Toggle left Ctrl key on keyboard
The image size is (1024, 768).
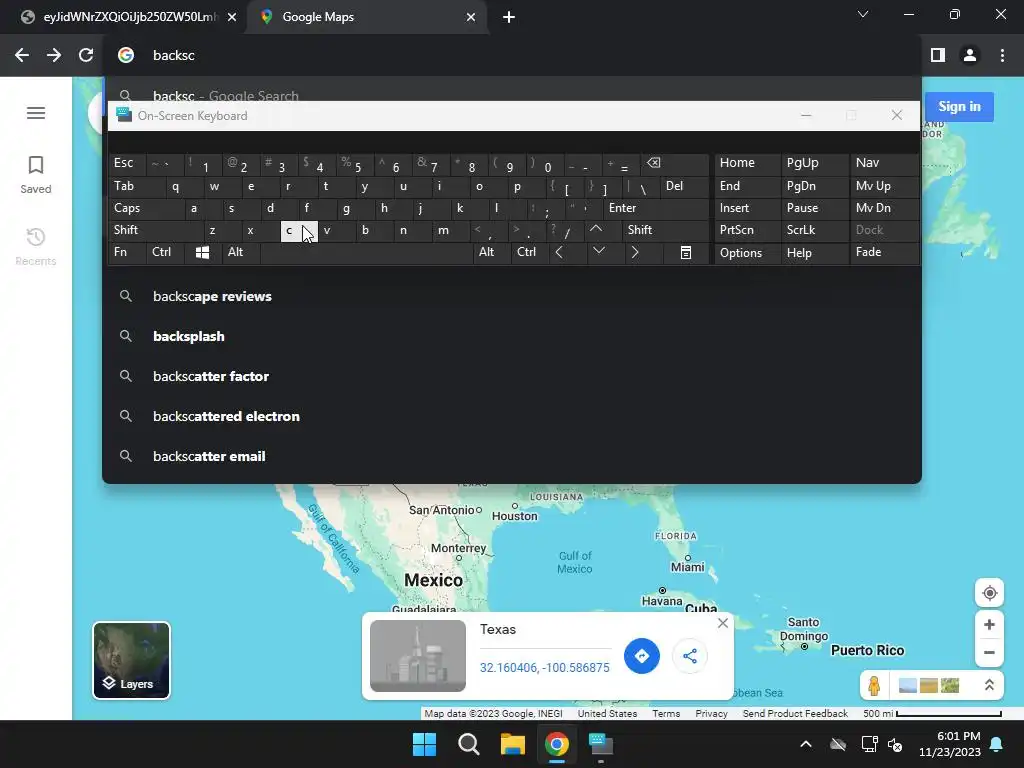click(x=165, y=252)
